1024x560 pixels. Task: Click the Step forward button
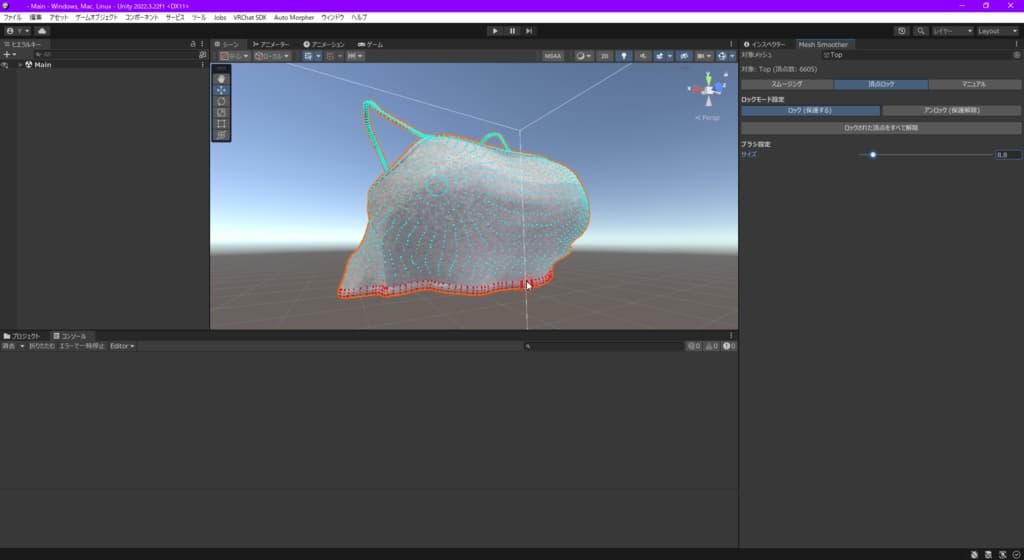click(x=529, y=31)
